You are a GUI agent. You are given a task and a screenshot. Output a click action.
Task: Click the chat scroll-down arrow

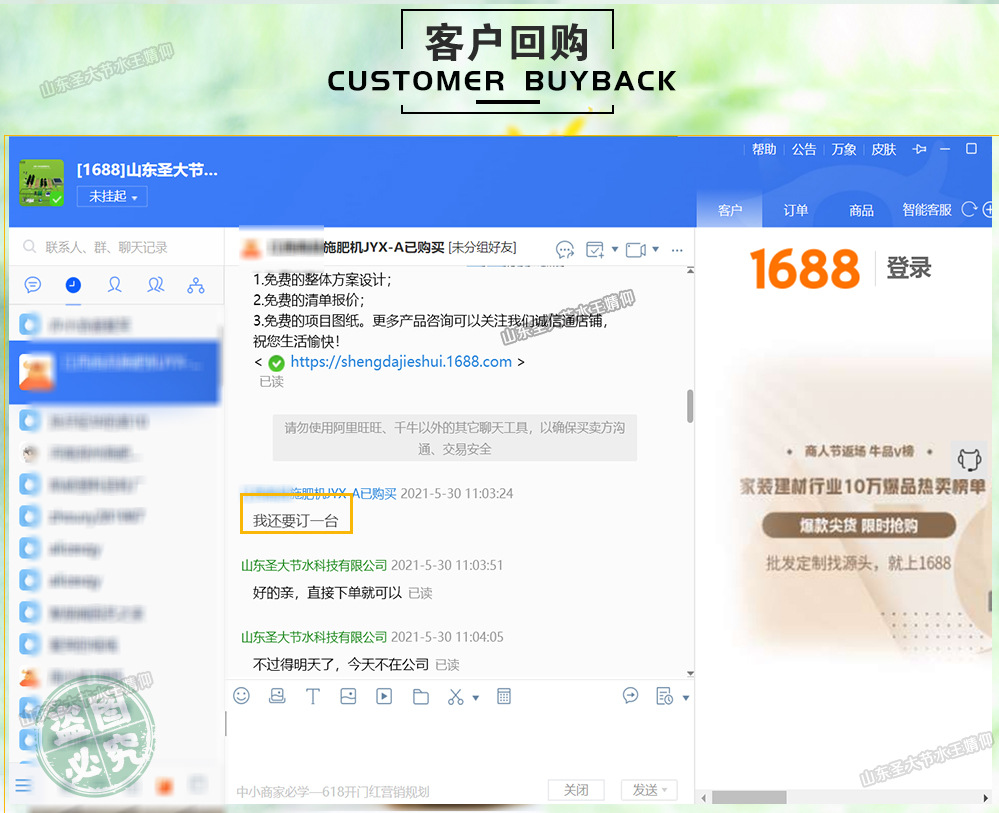click(690, 673)
